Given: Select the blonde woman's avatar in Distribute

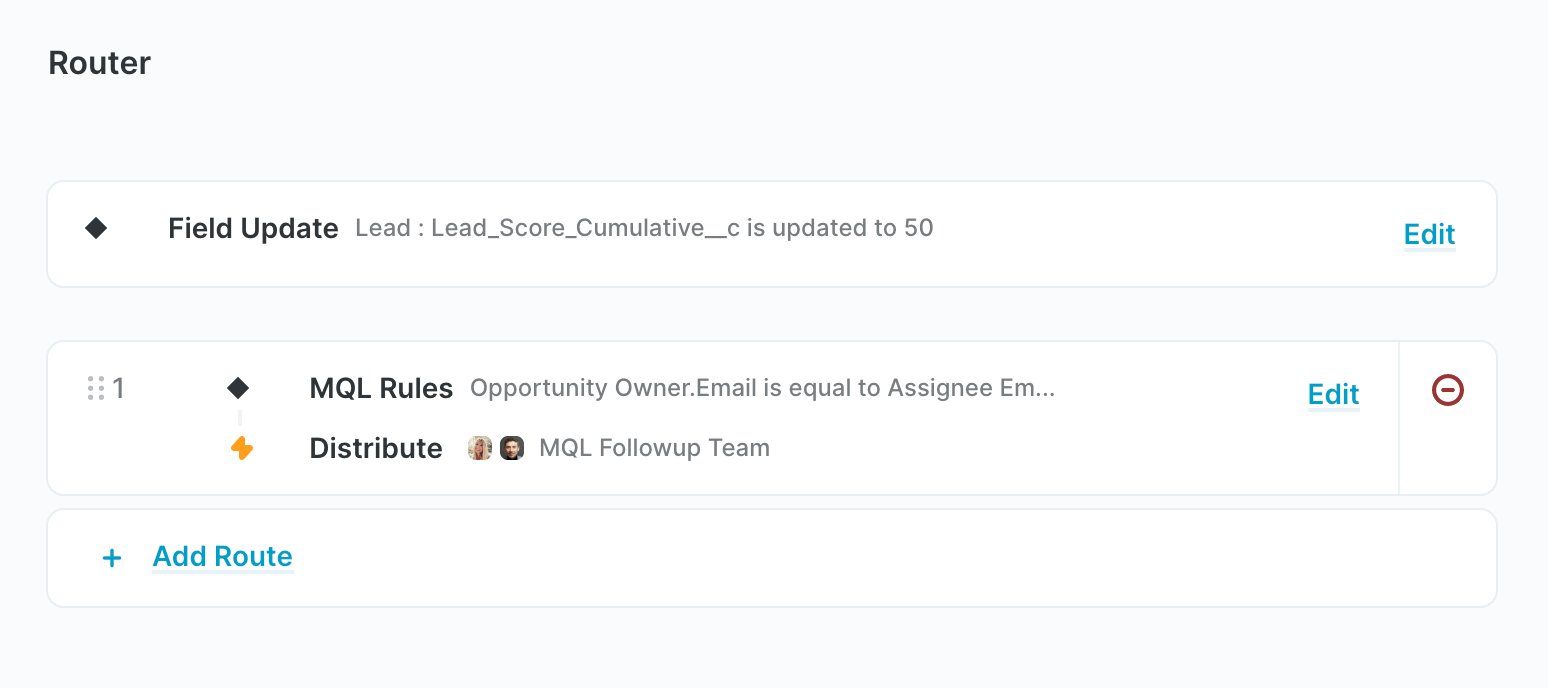Looking at the screenshot, I should point(480,448).
